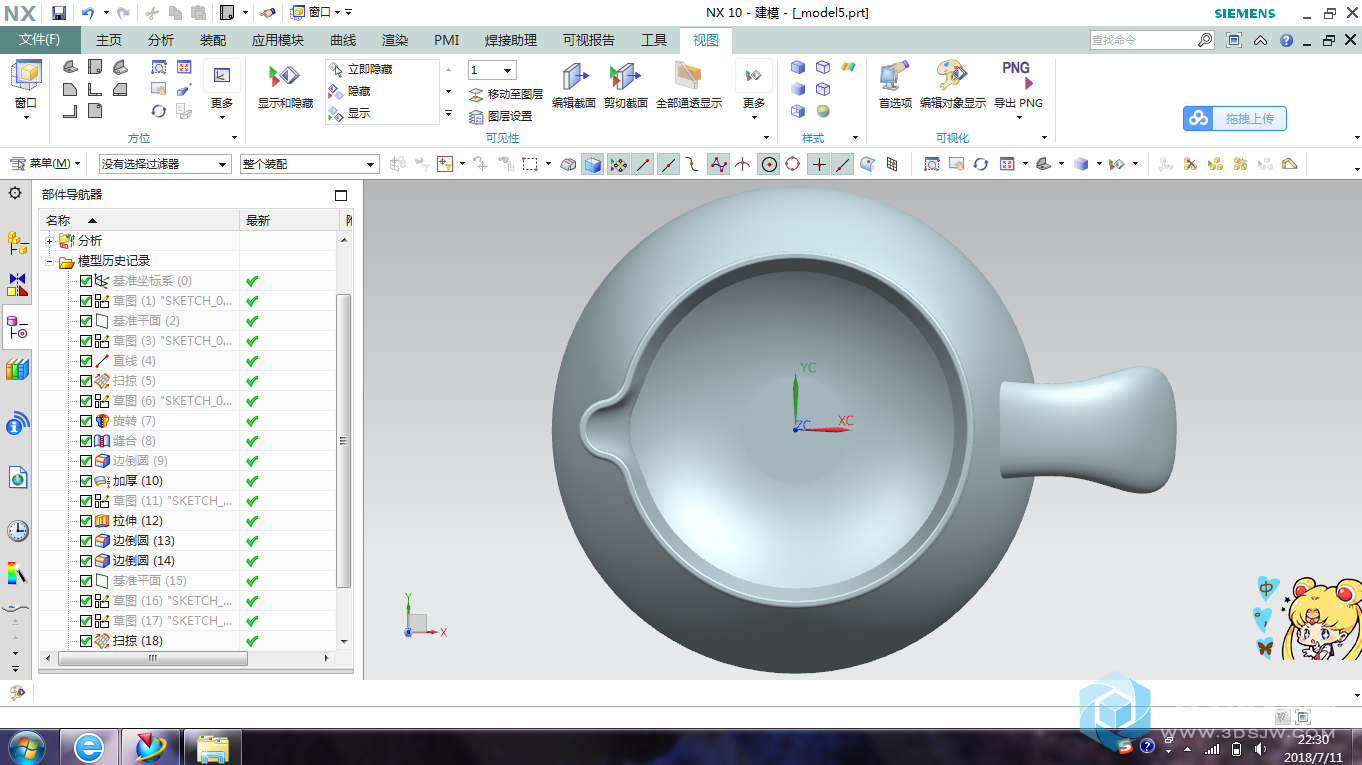Click the Undo arrow icon
This screenshot has height=765, width=1362.
pos(88,13)
